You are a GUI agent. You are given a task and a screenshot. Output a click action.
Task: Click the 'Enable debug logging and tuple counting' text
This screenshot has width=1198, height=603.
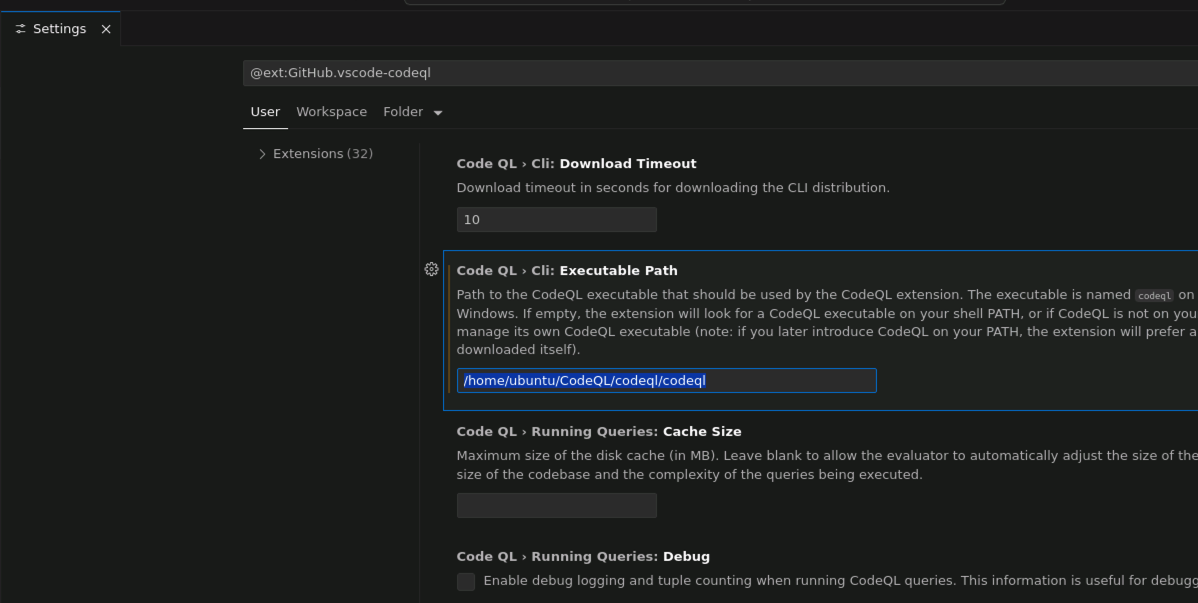pyautogui.click(x=840, y=581)
